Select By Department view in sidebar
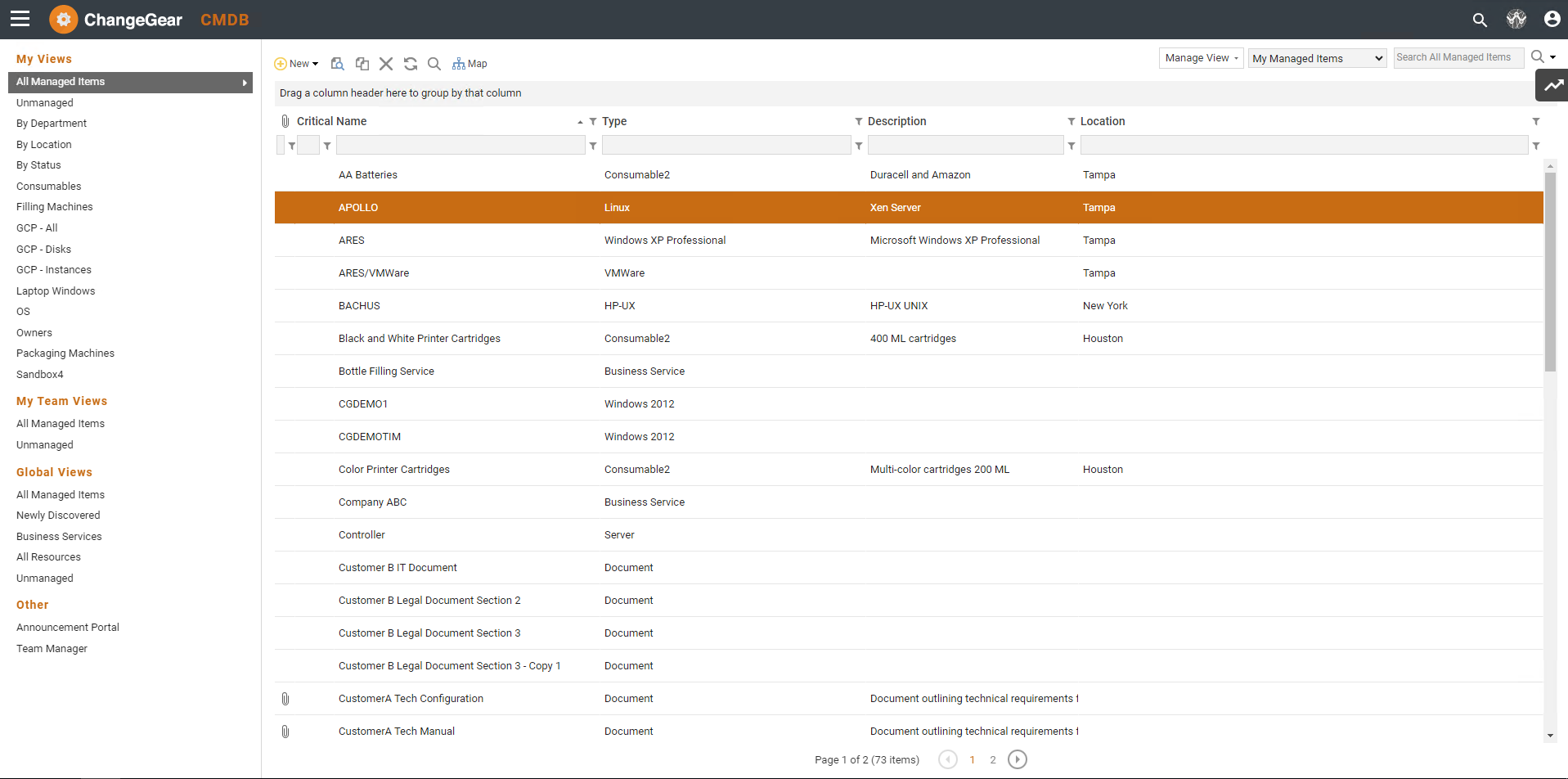 (52, 124)
